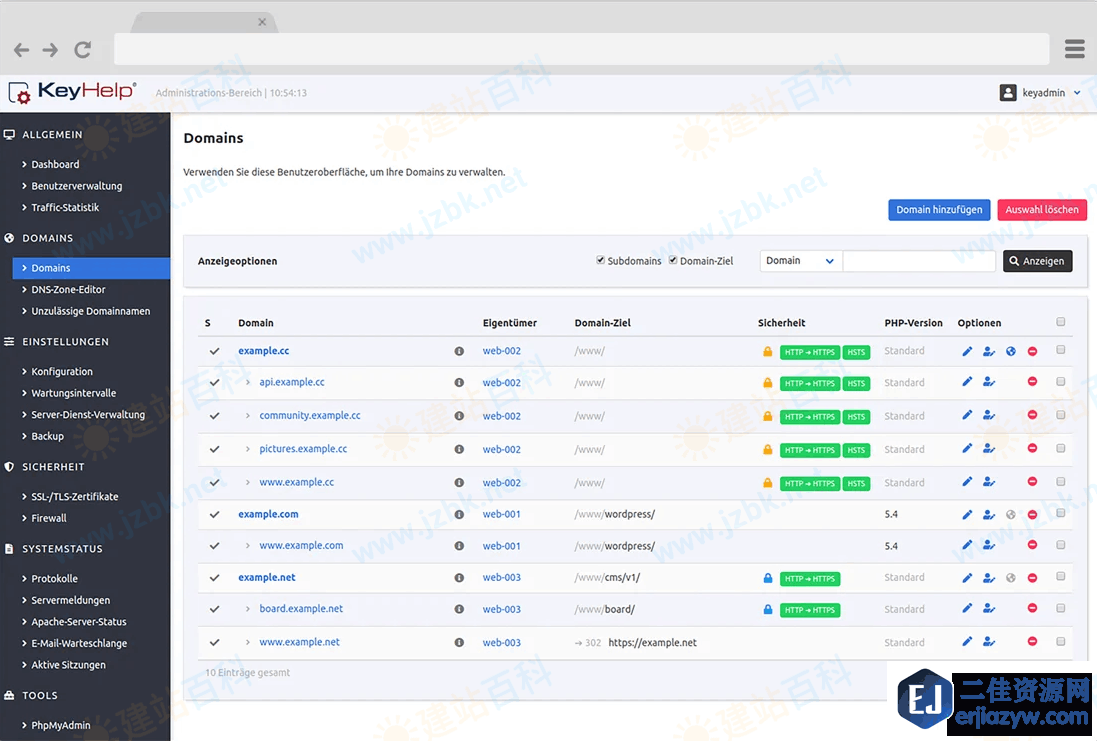Click the search text field beside Anzeigen

(919, 261)
